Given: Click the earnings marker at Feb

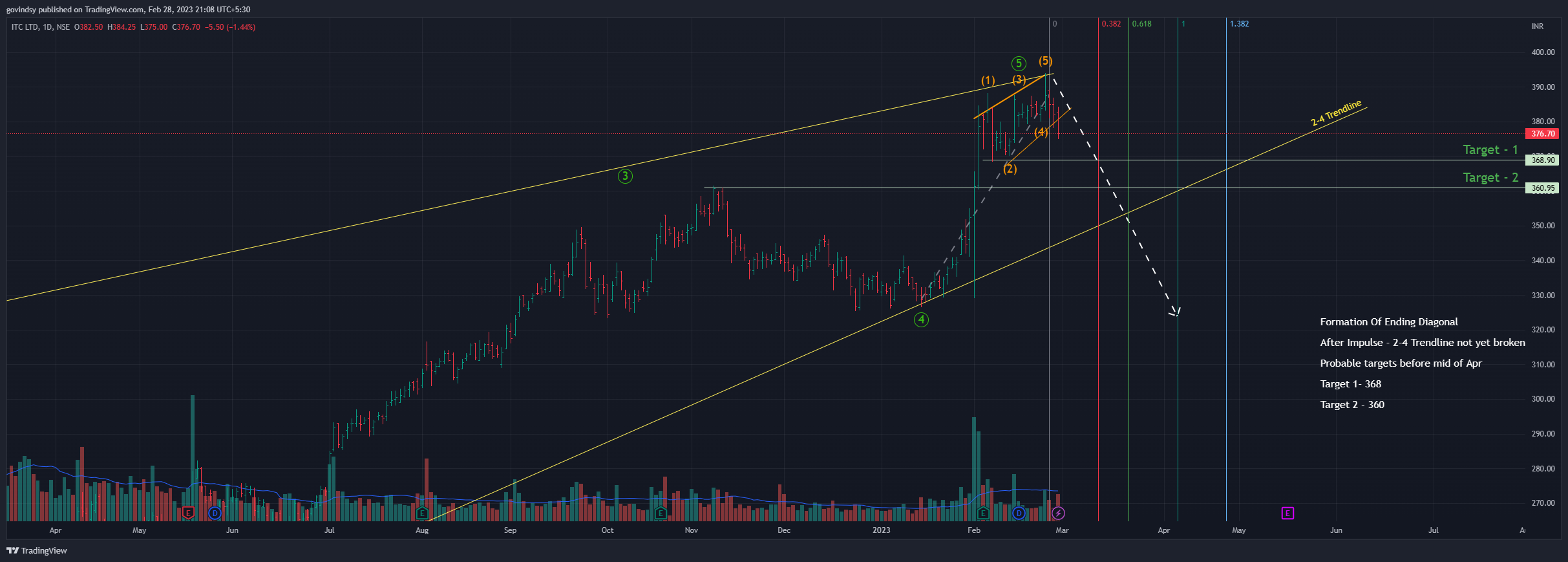Looking at the screenshot, I should tap(982, 513).
